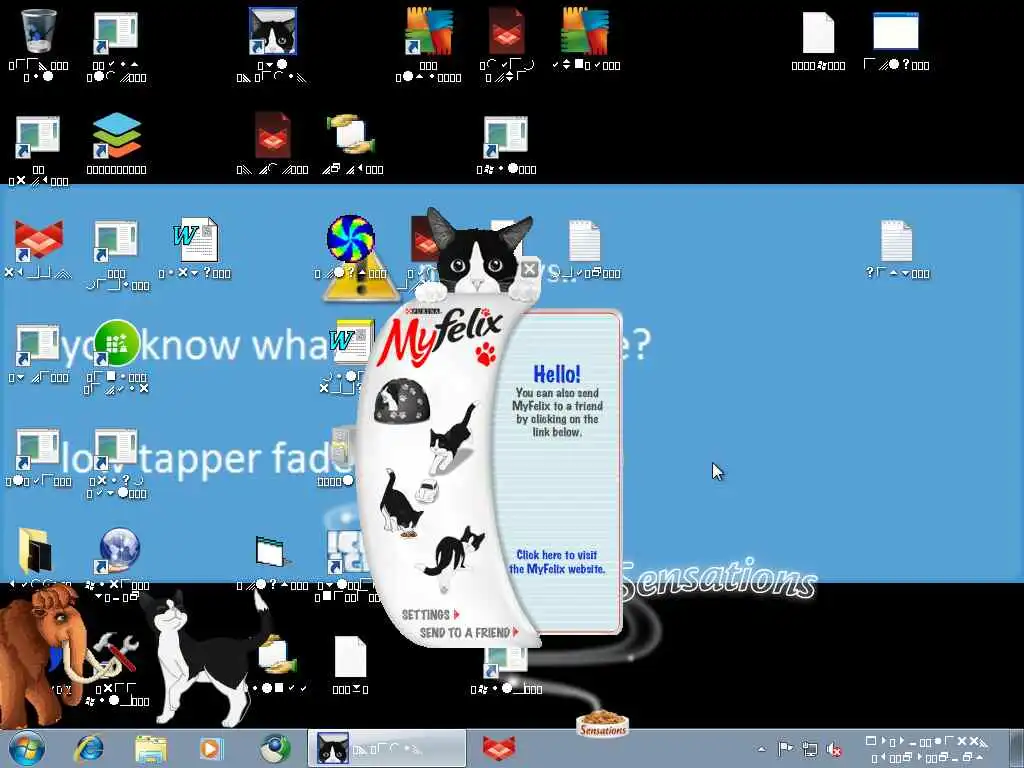Open the cat face shortcut on desktop
The width and height of the screenshot is (1024, 768).
click(273, 31)
